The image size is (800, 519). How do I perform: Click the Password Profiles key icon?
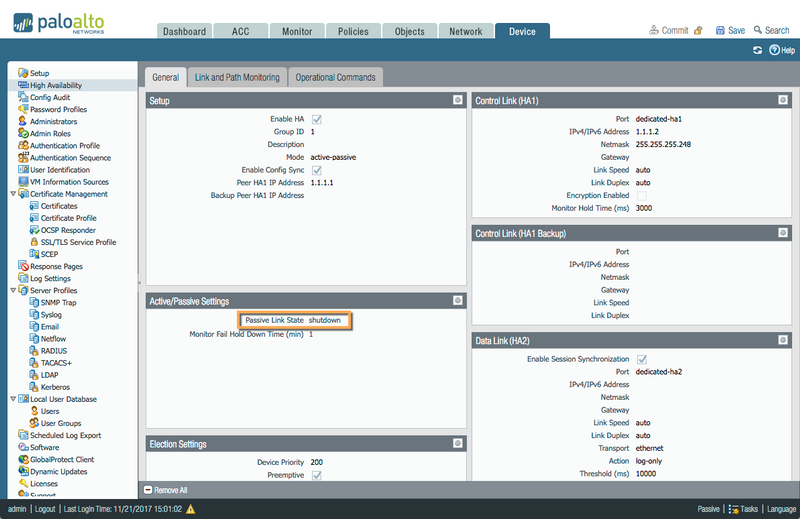click(23, 109)
